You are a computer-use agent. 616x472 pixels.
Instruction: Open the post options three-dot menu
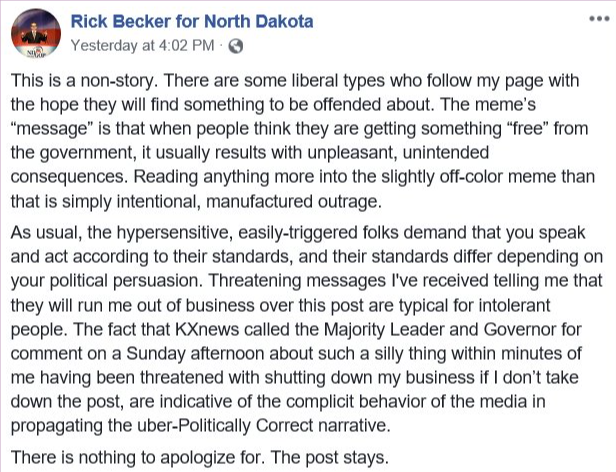click(x=599, y=19)
